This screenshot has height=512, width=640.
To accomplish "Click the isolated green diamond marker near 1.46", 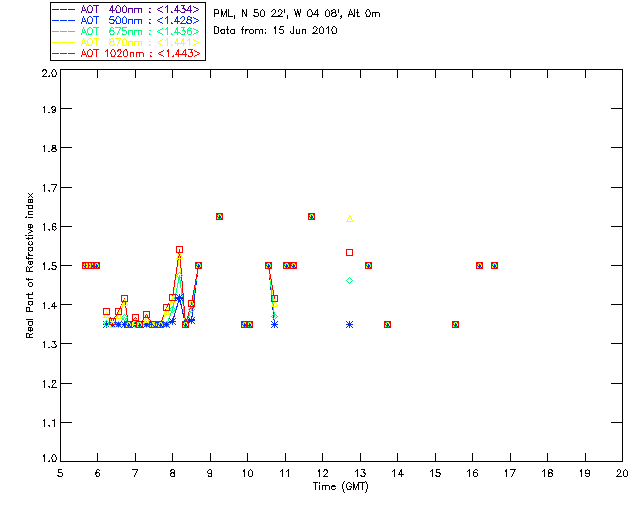I will (349, 280).
